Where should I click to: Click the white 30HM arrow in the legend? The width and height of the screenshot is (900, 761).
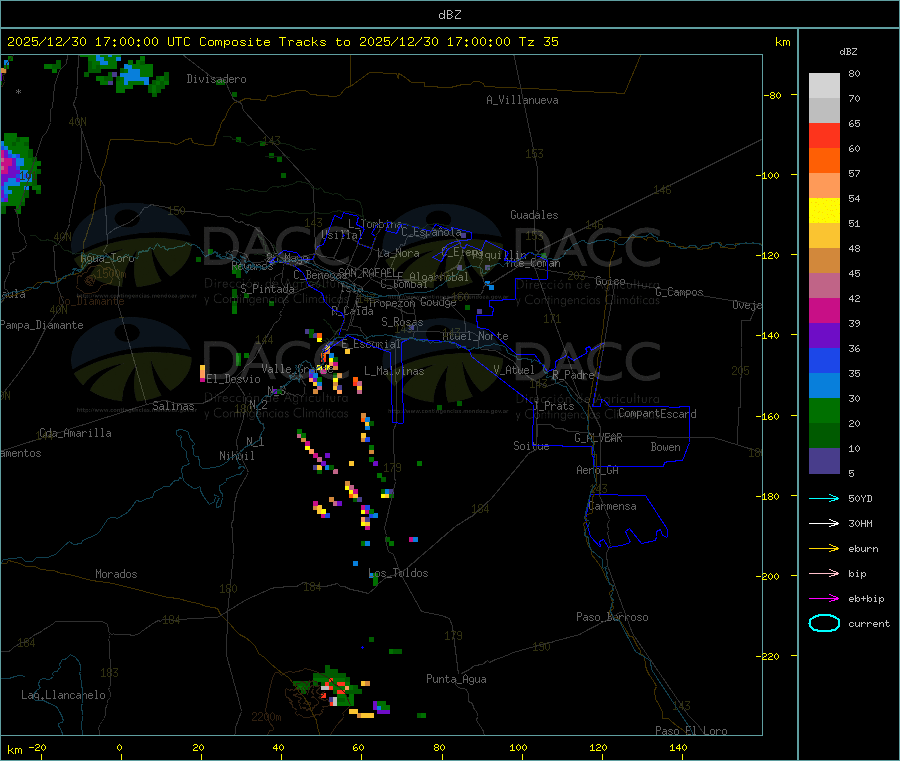tap(824, 523)
